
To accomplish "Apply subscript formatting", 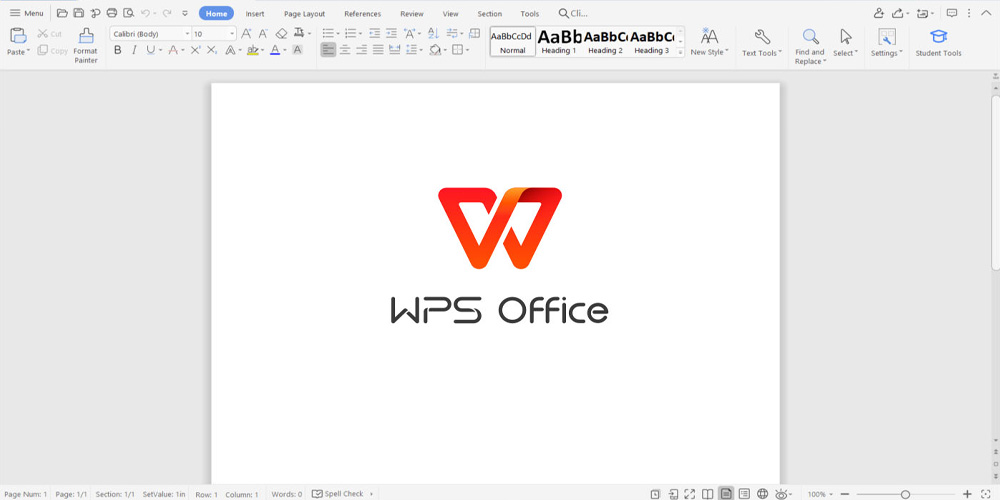I will coord(212,50).
